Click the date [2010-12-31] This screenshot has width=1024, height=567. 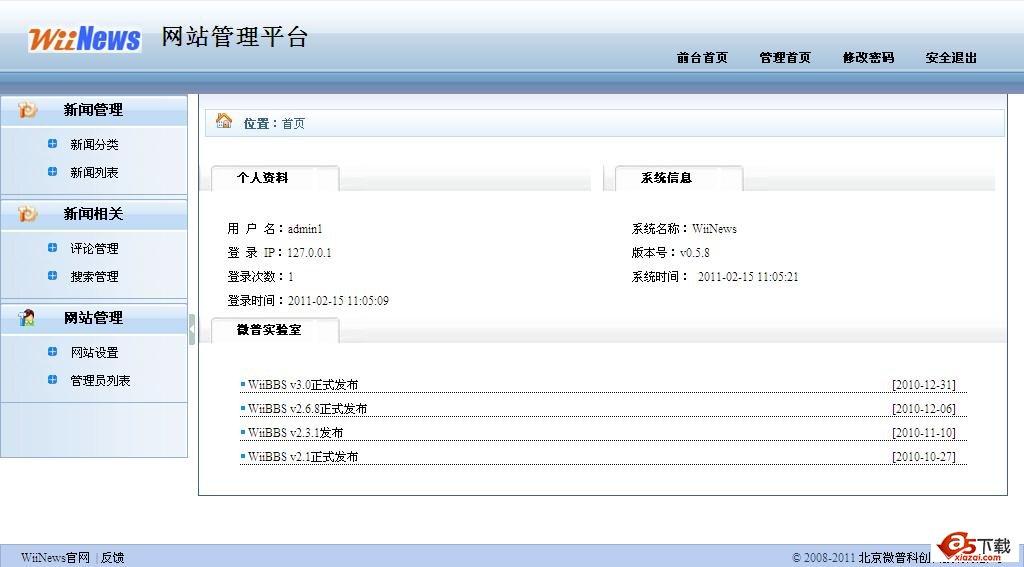click(923, 385)
